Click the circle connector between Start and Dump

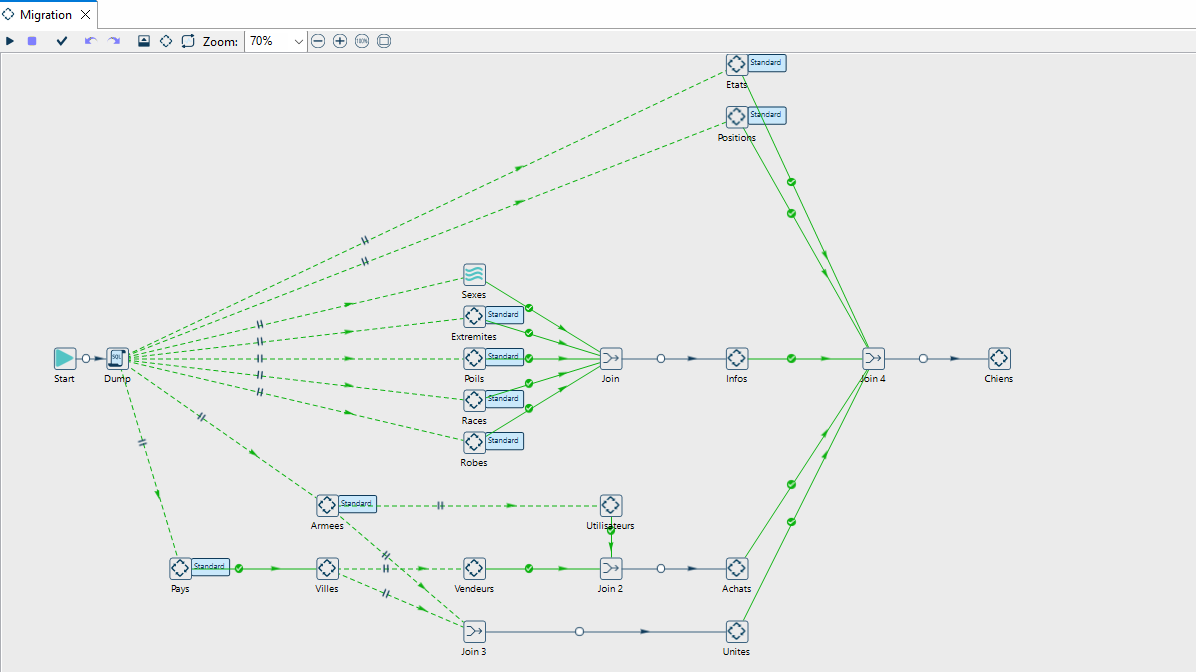[x=86, y=358]
